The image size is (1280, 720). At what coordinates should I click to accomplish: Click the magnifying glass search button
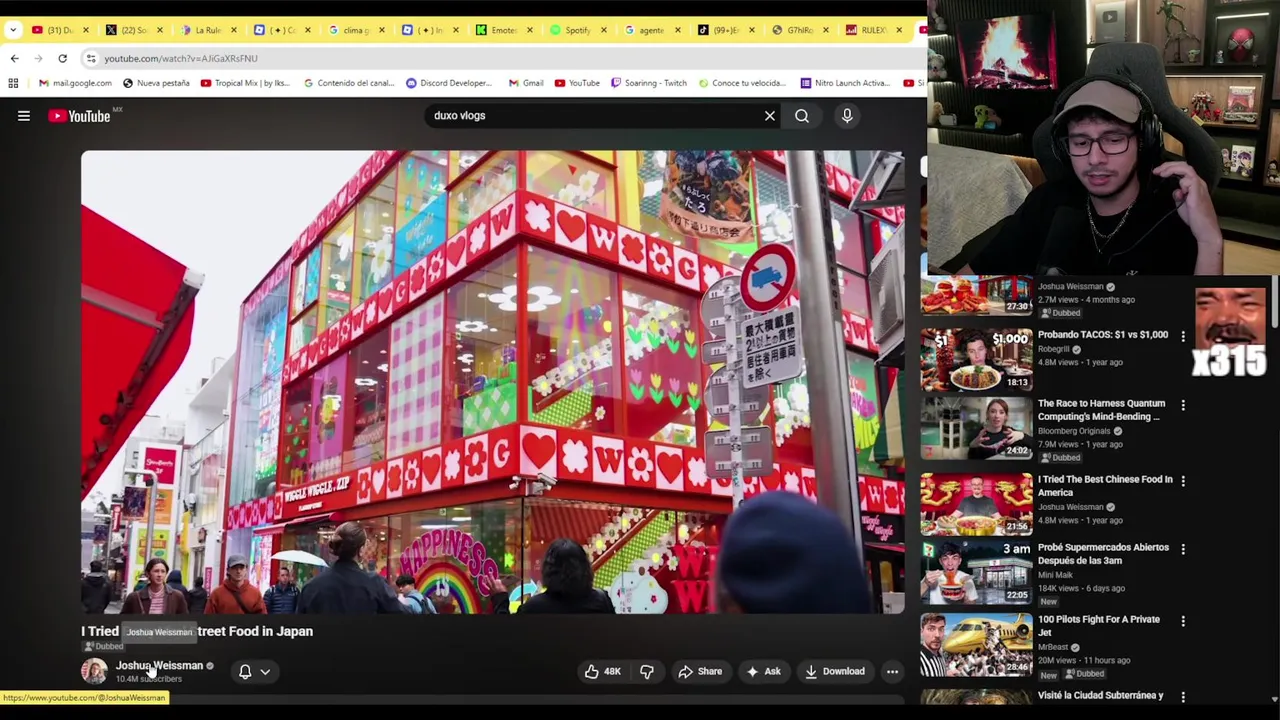[x=802, y=116]
